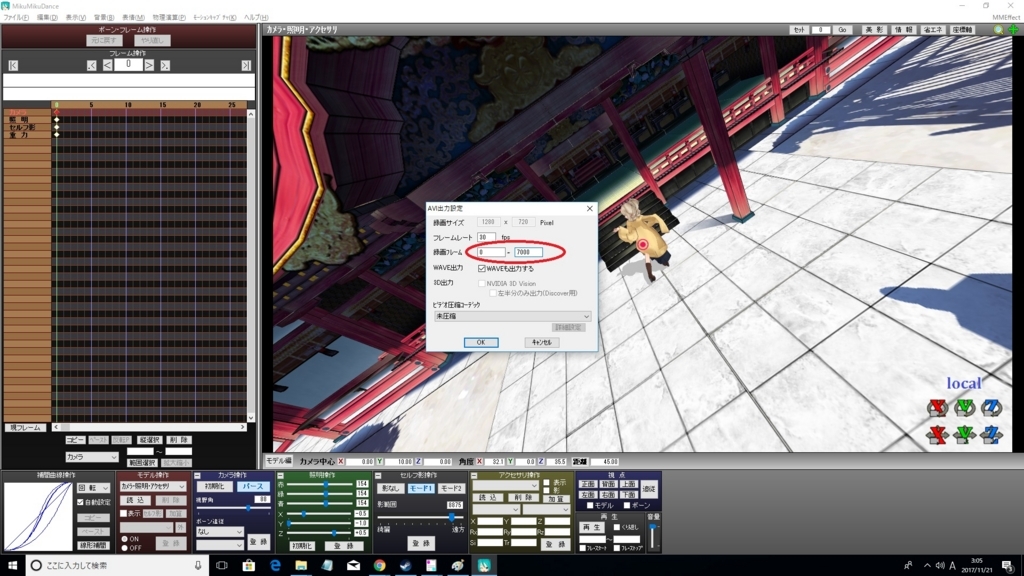This screenshot has height=576, width=1024.
Task: Open accessory selection dropdown
Action: tap(505, 486)
